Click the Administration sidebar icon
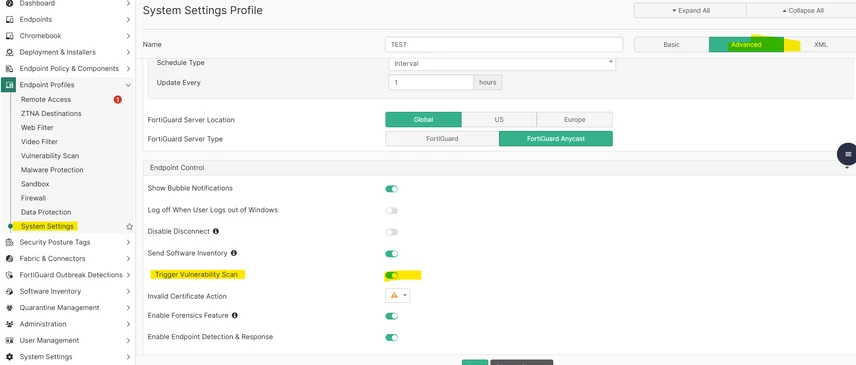This screenshot has width=856, height=365. pos(9,324)
